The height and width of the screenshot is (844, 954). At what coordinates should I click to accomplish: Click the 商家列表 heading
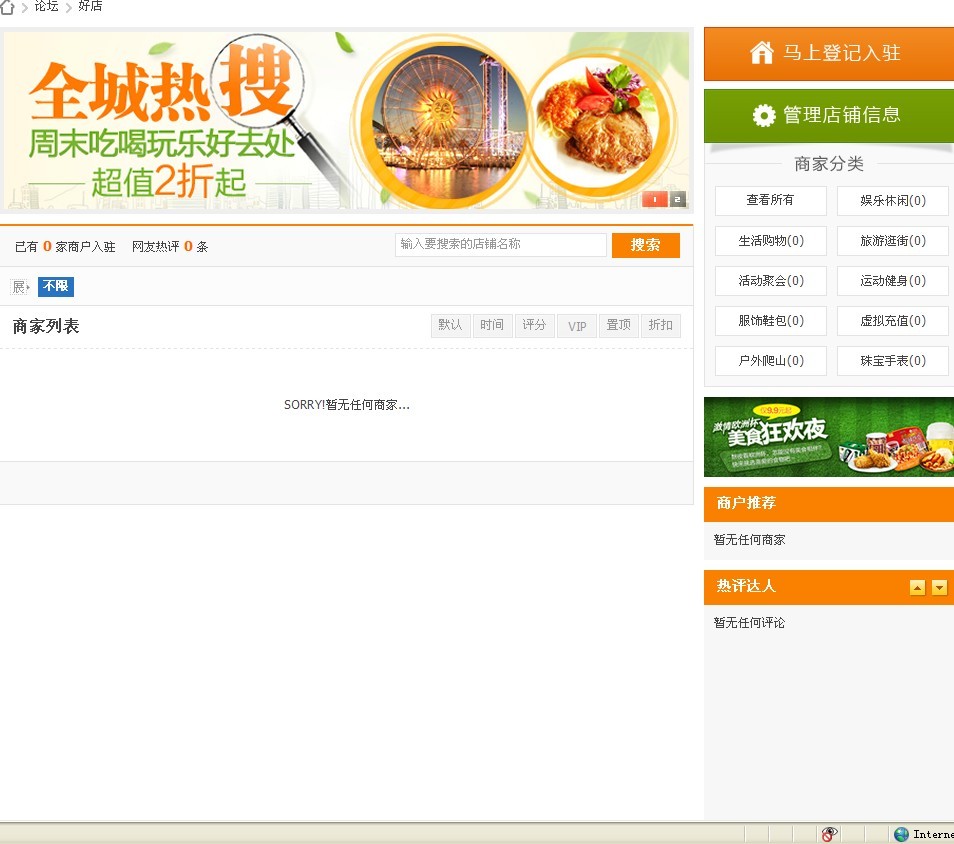coord(46,326)
